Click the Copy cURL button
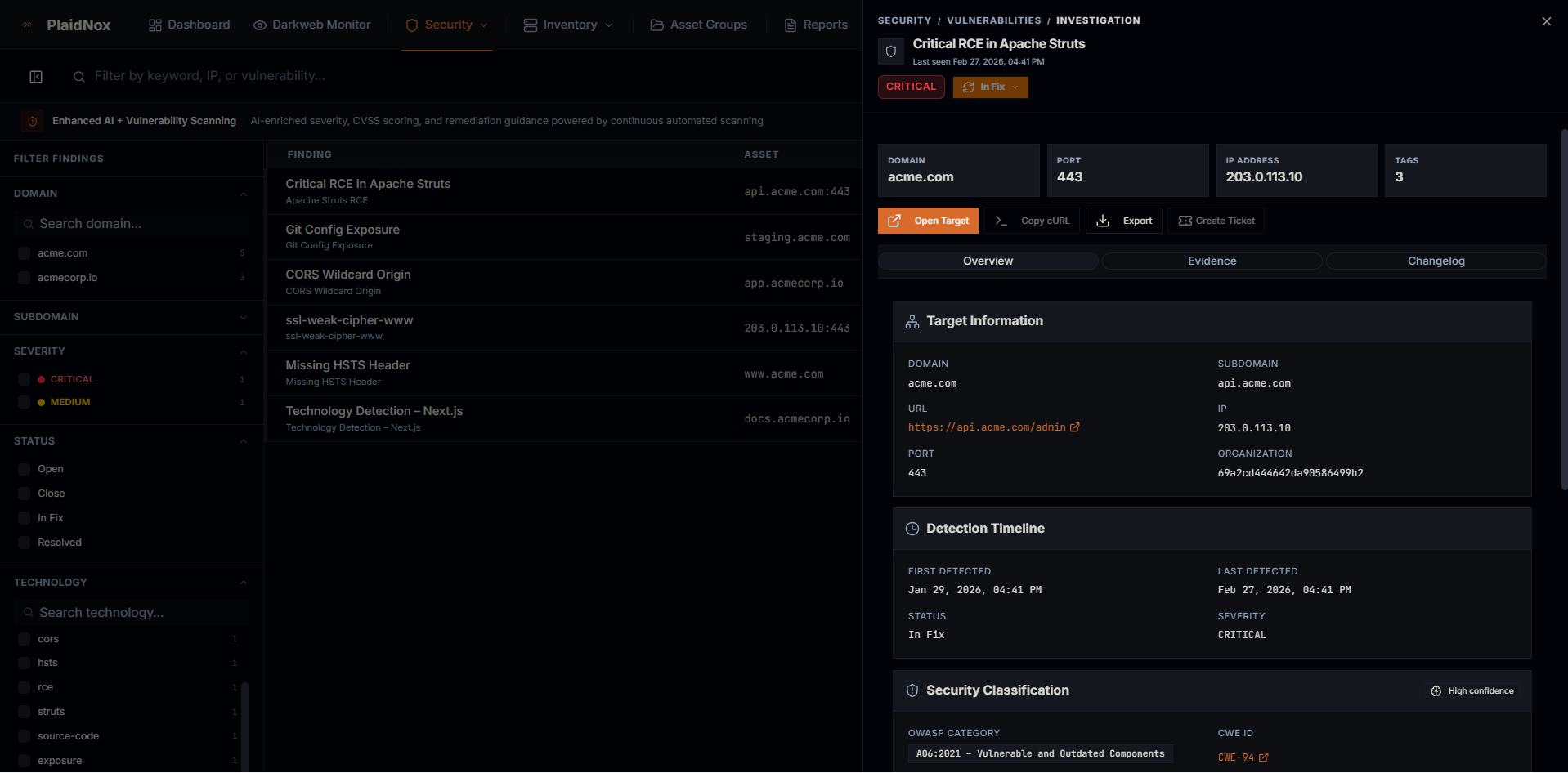 [1033, 221]
